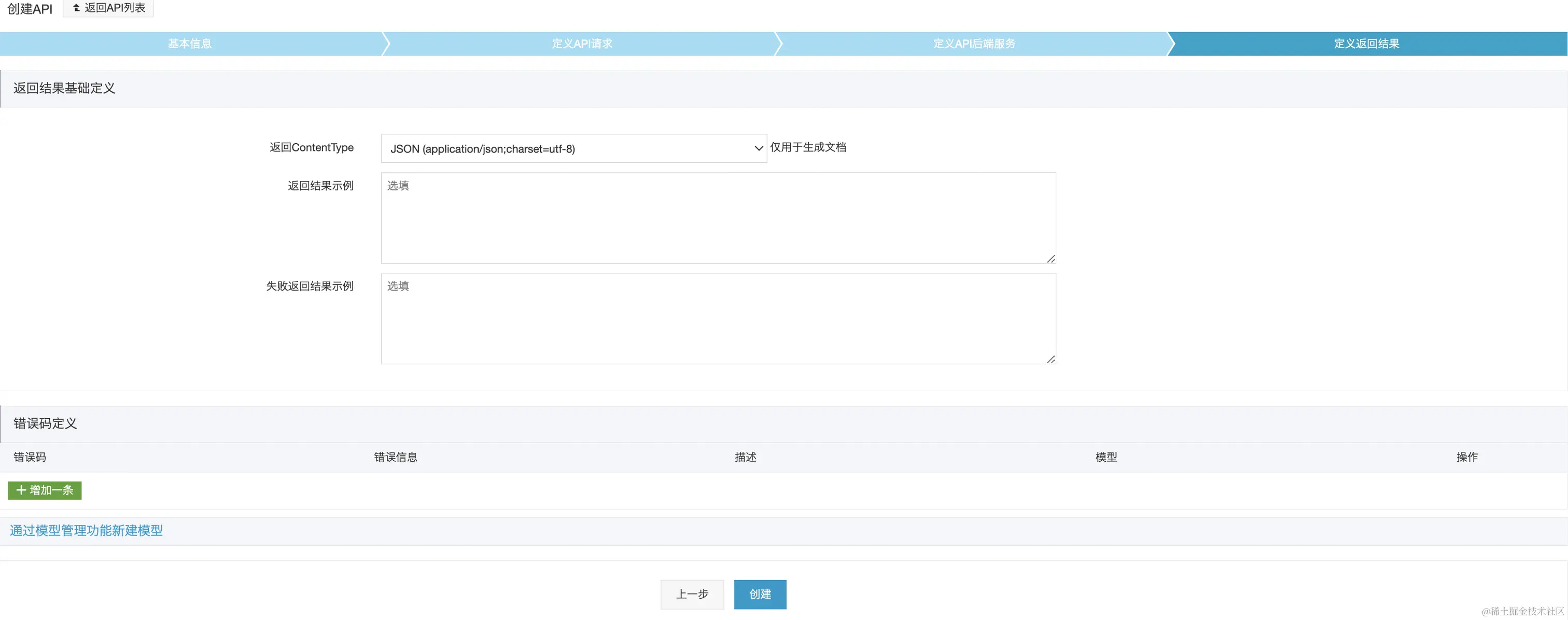
Task: Click the chevron arrow of ContentType select
Action: (759, 148)
